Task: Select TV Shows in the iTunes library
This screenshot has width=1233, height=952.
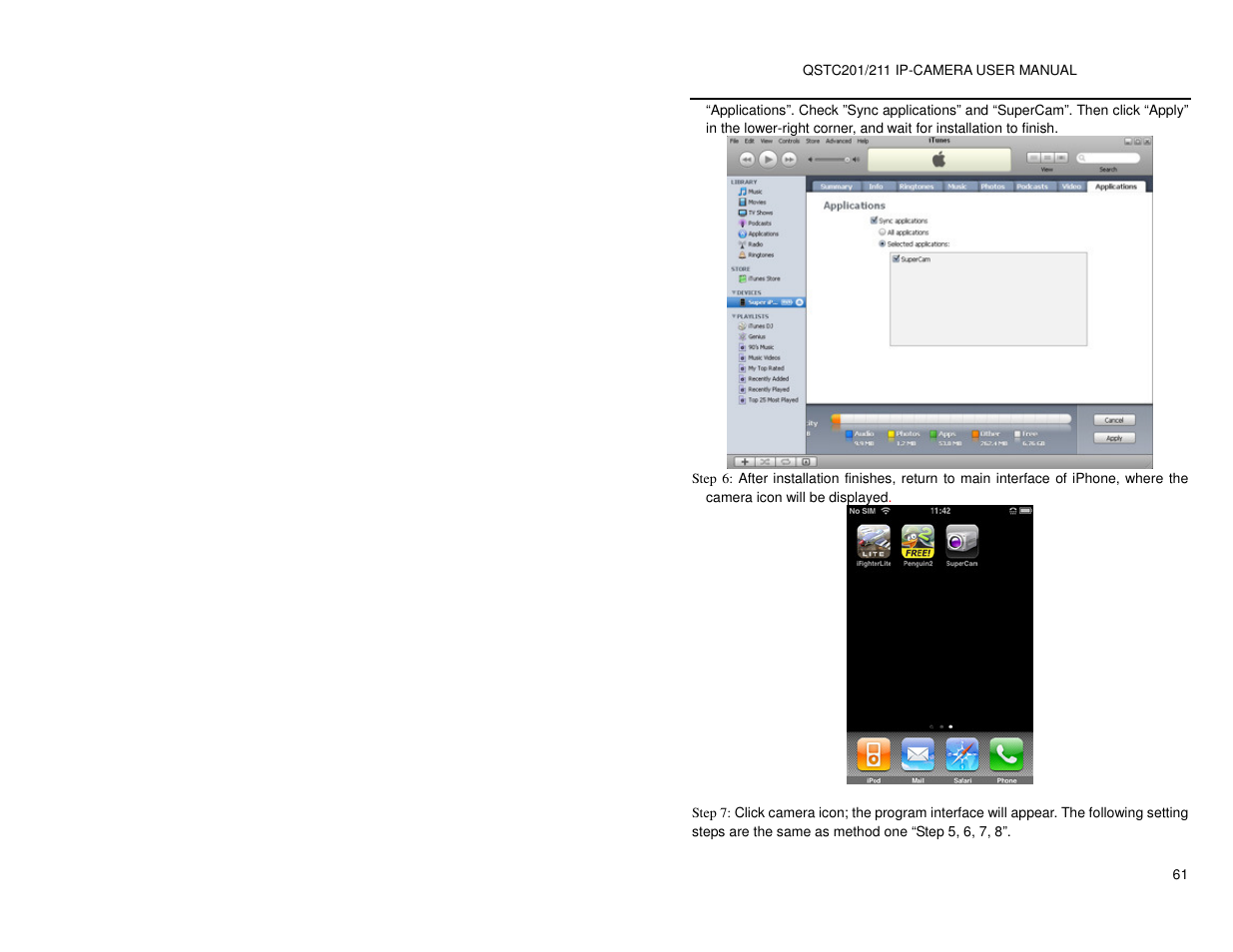Action: [756, 213]
